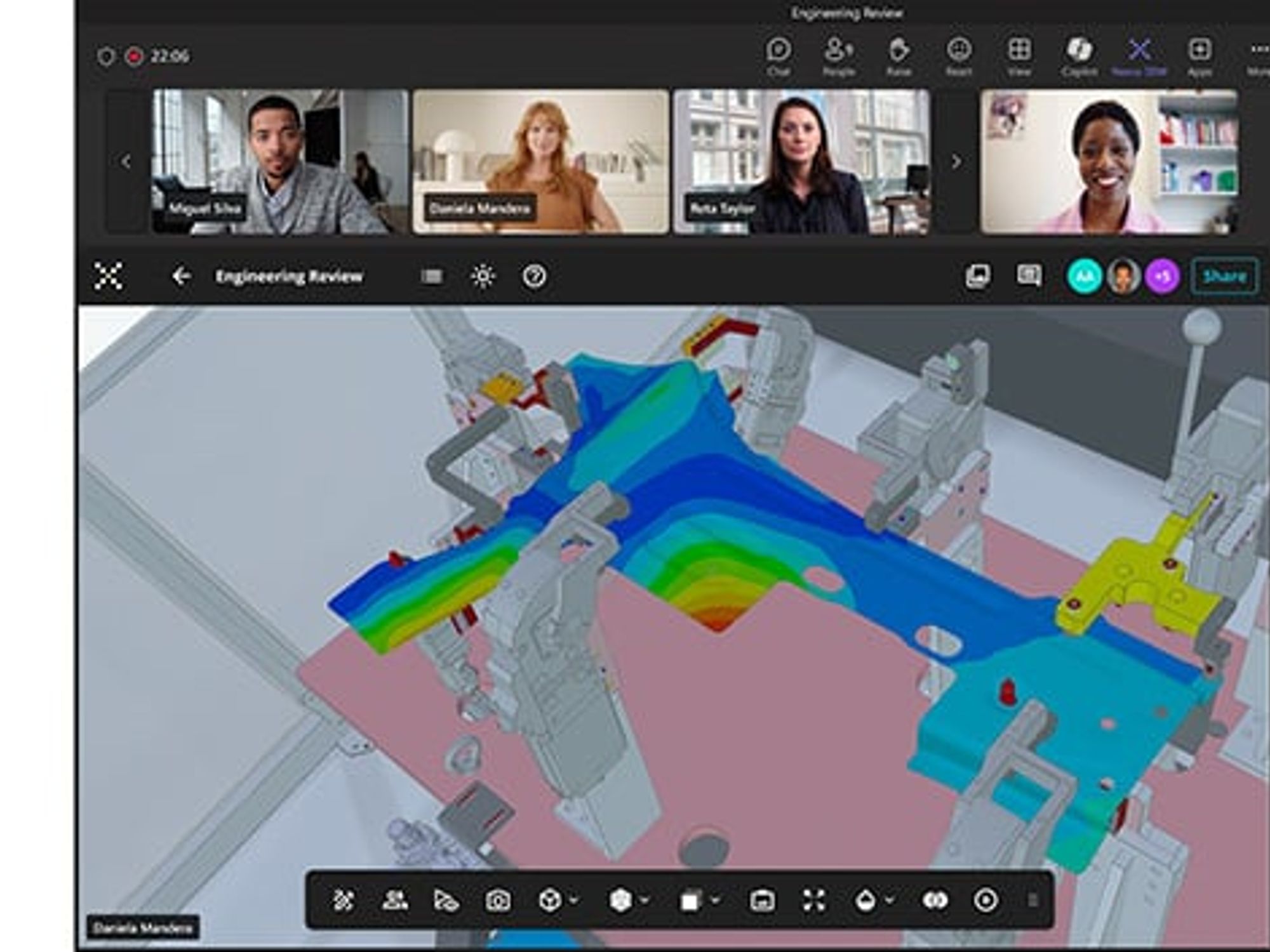The width and height of the screenshot is (1270, 952).
Task: Open the help question mark icon
Action: [534, 276]
